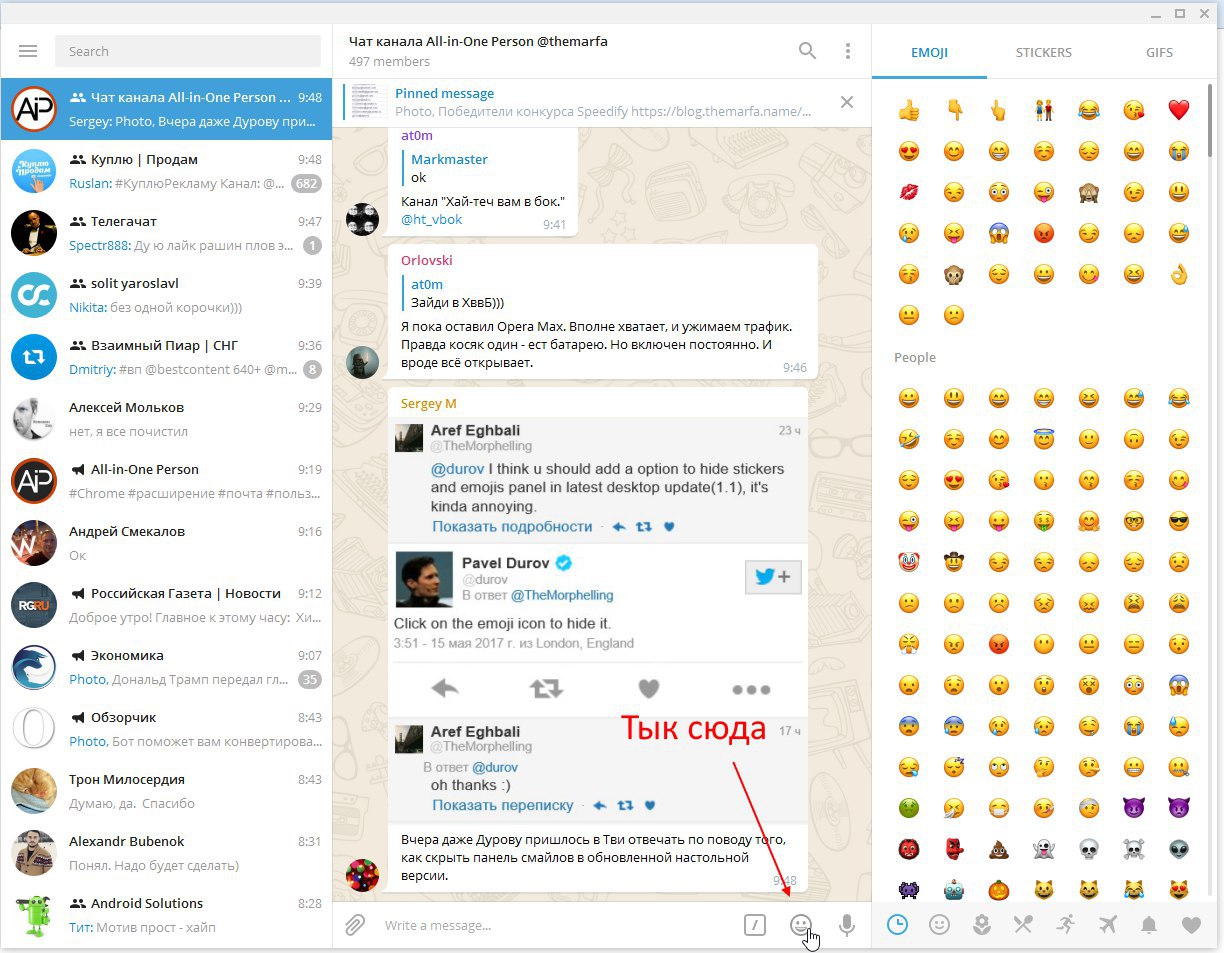
Task: Open the Взаимный Пиар | СНГ chat
Action: pos(166,357)
